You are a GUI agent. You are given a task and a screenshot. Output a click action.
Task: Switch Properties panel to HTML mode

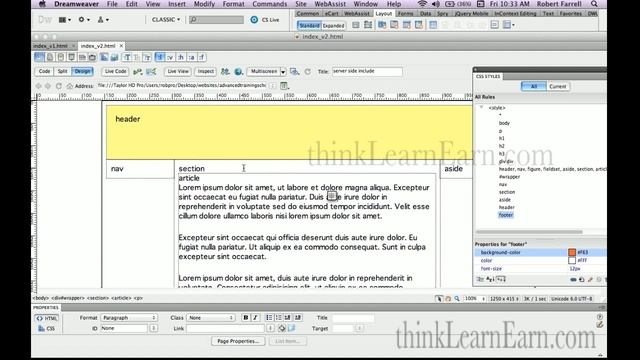[x=47, y=318]
